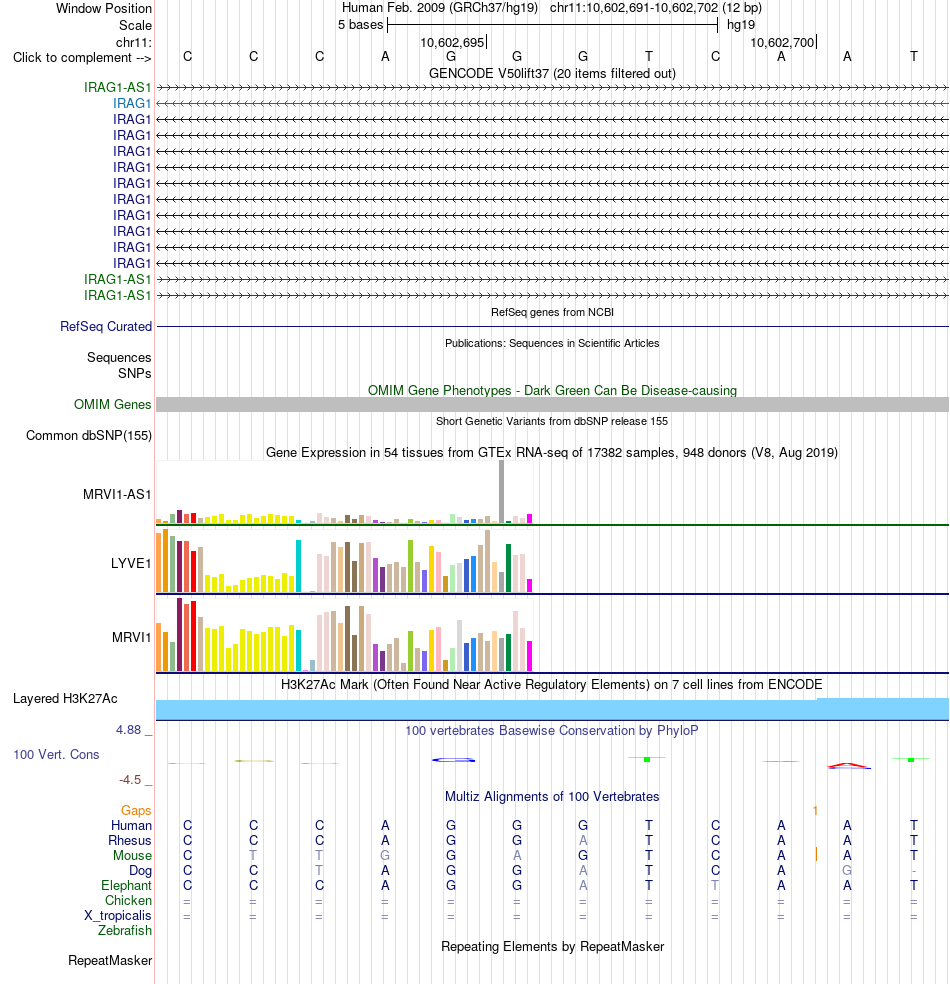Image resolution: width=950 pixels, height=984 pixels.
Task: Click the cyan bar in the LYVE1 chart
Action: [299, 565]
